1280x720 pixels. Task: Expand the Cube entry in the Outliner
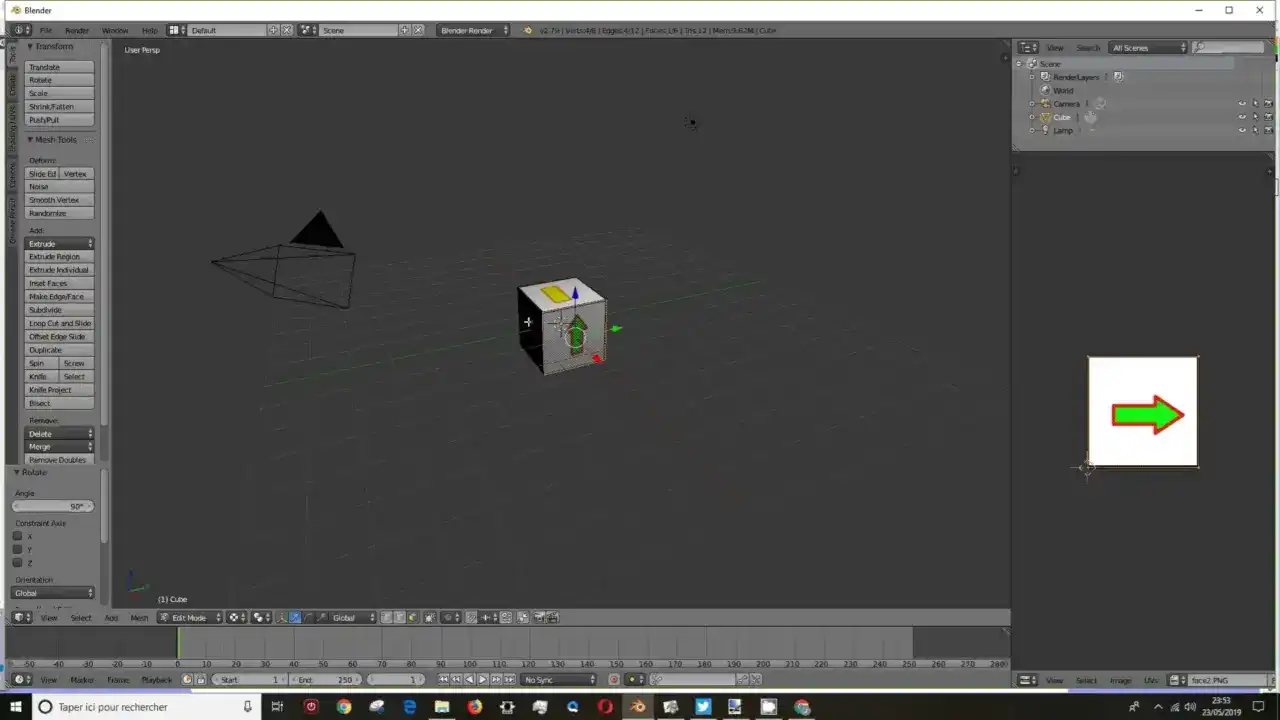click(x=1031, y=117)
